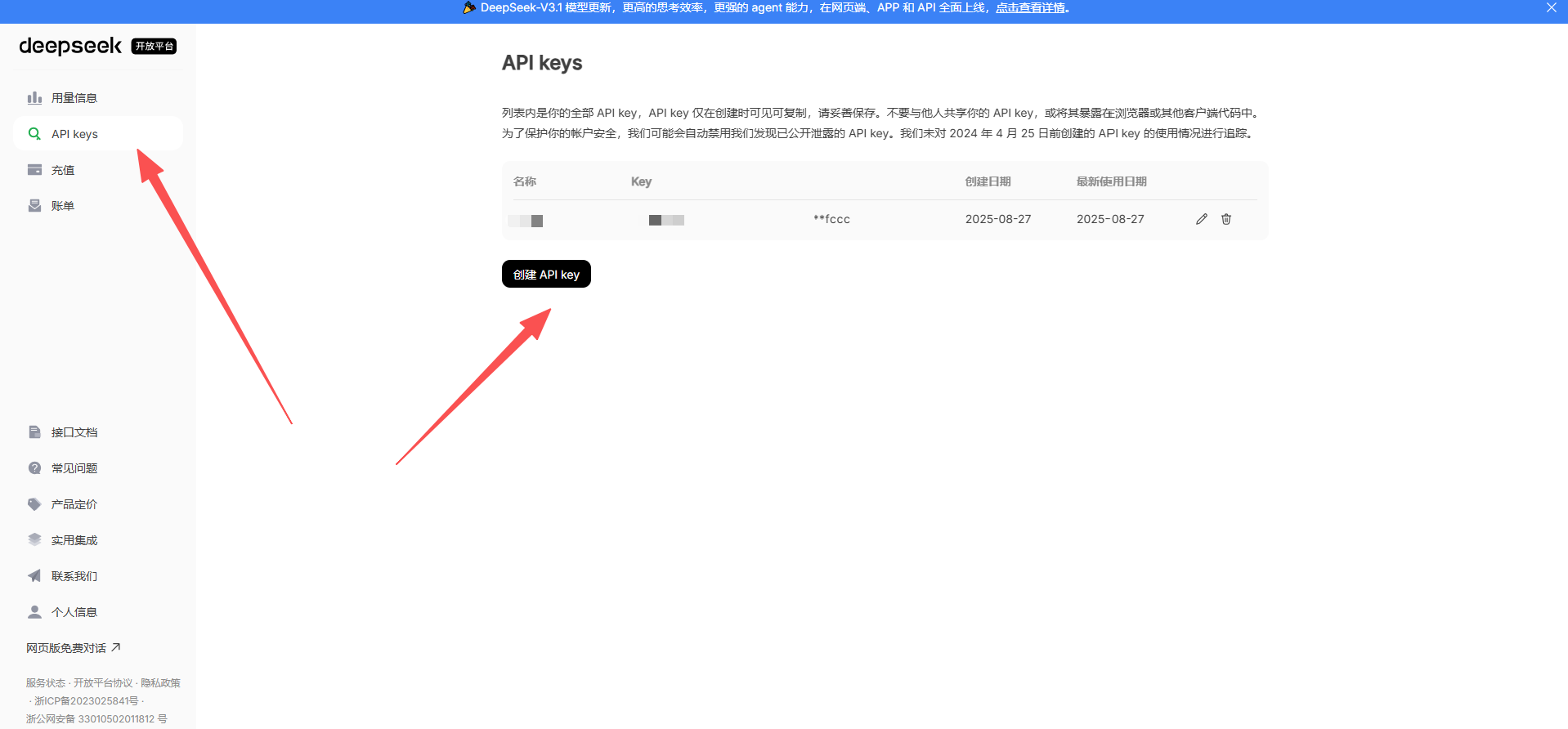The width and height of the screenshot is (1568, 729).
Task: Click the Key column header
Action: 641,181
